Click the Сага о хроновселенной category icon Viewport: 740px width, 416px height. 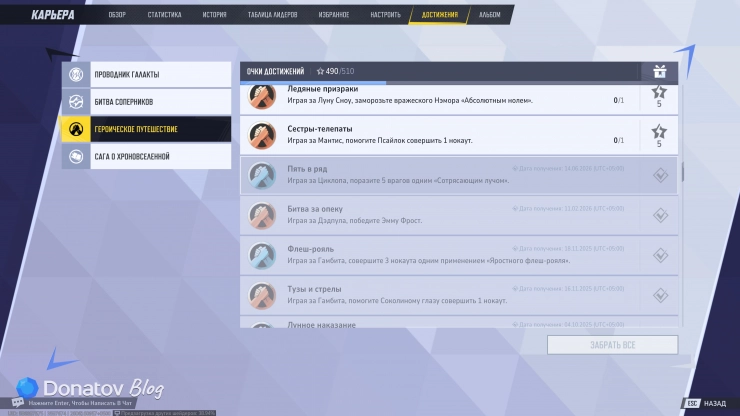76,156
